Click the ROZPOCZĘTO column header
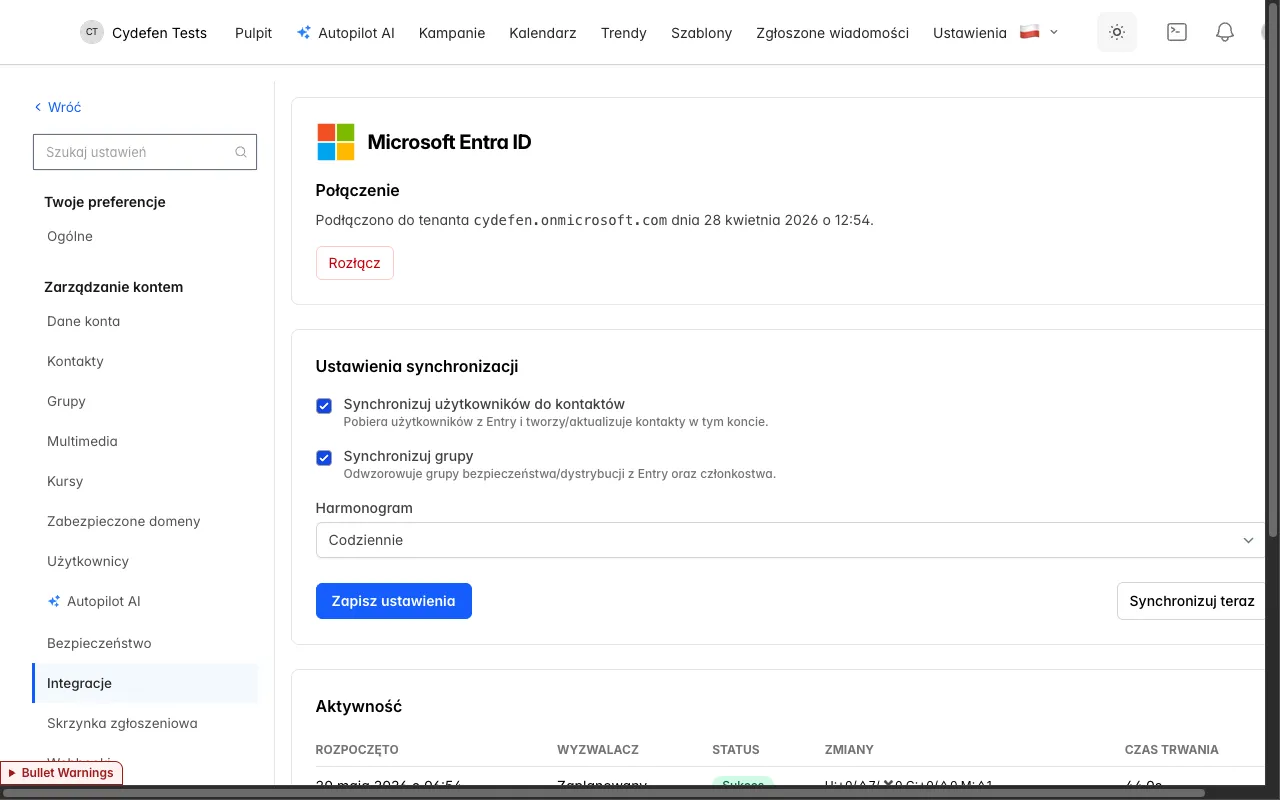The height and width of the screenshot is (800, 1280). tap(357, 749)
